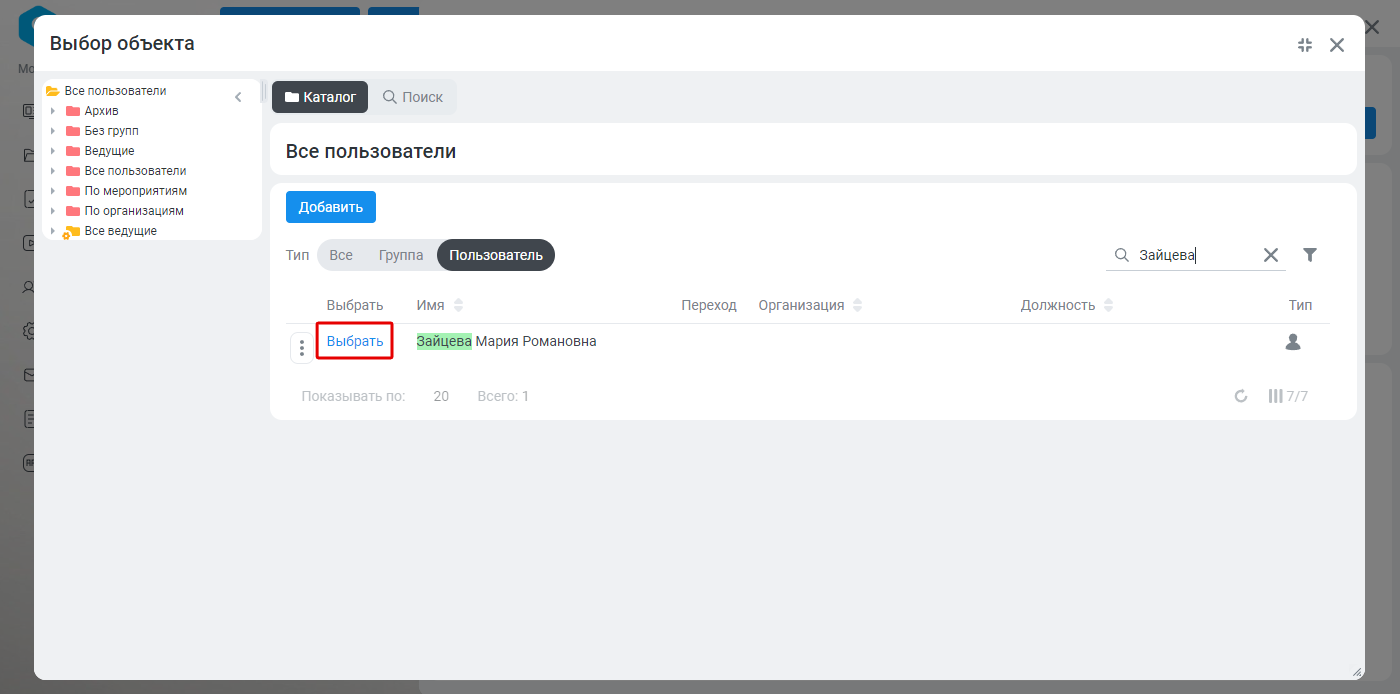Expand the По мероприятиям folder
Viewport: 1400px width, 694px height.
(53, 191)
